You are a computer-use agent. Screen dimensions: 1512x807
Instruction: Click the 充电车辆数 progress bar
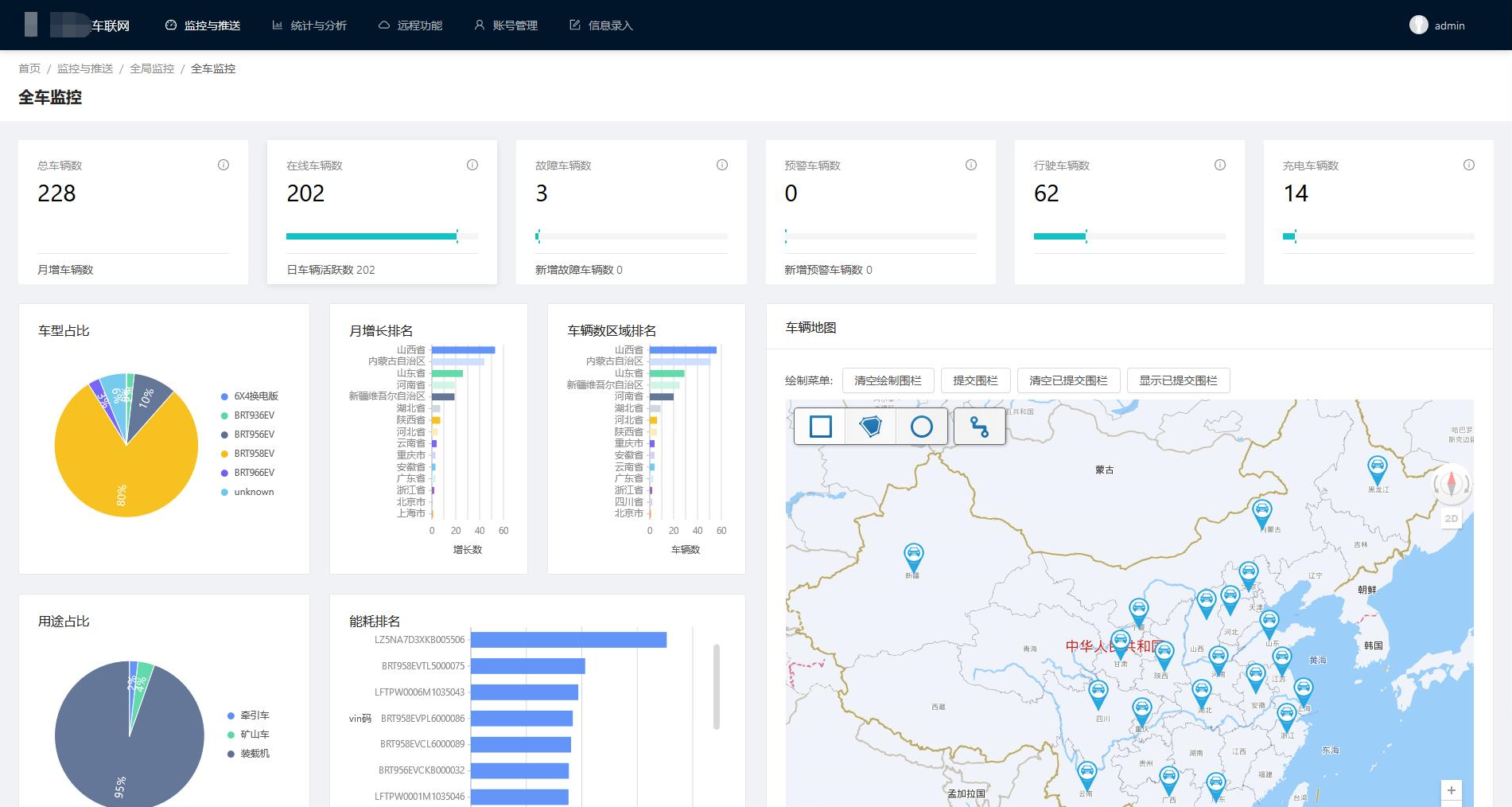pos(1378,236)
